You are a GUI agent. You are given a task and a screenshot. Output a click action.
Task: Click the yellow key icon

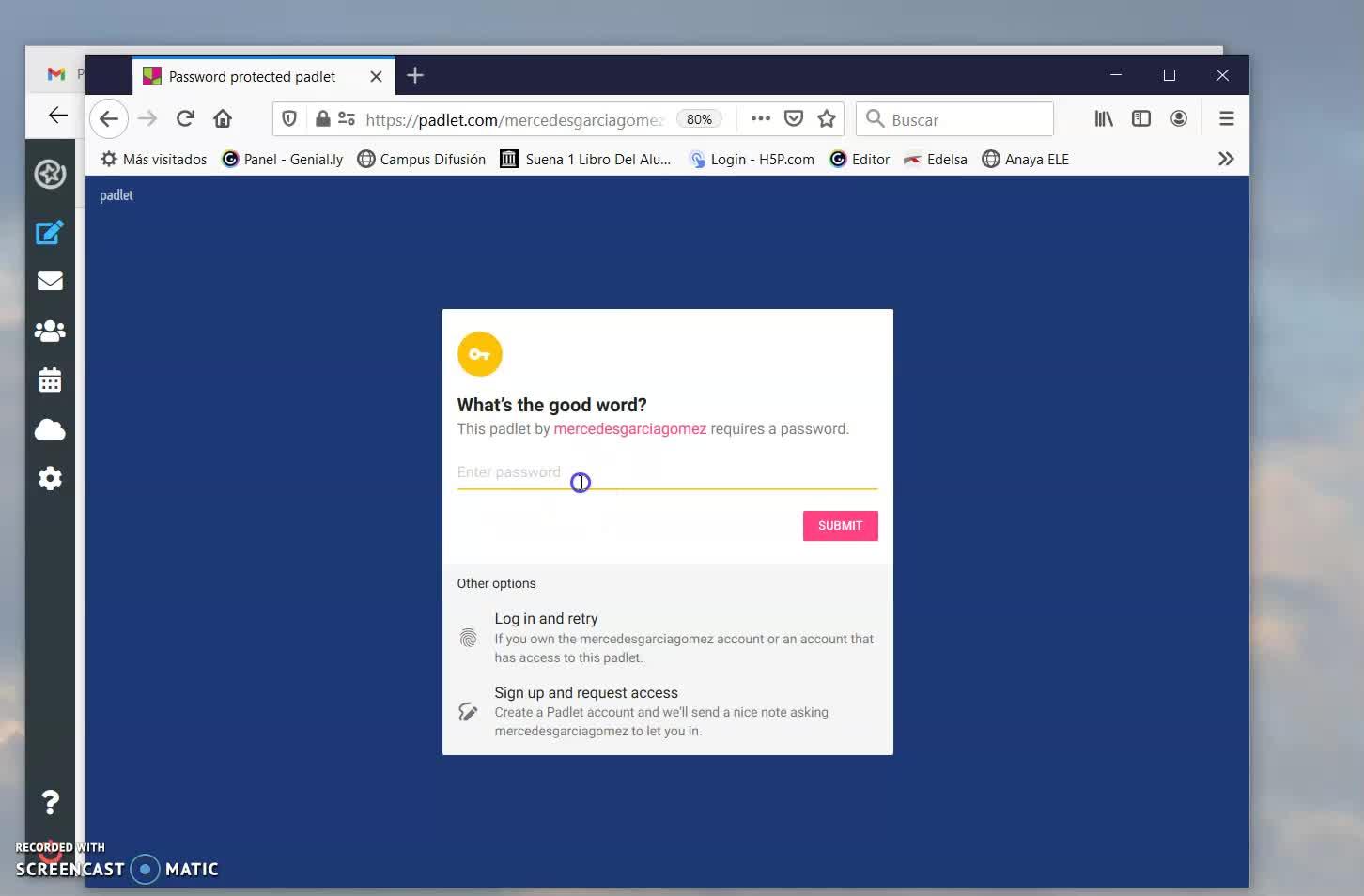point(480,354)
